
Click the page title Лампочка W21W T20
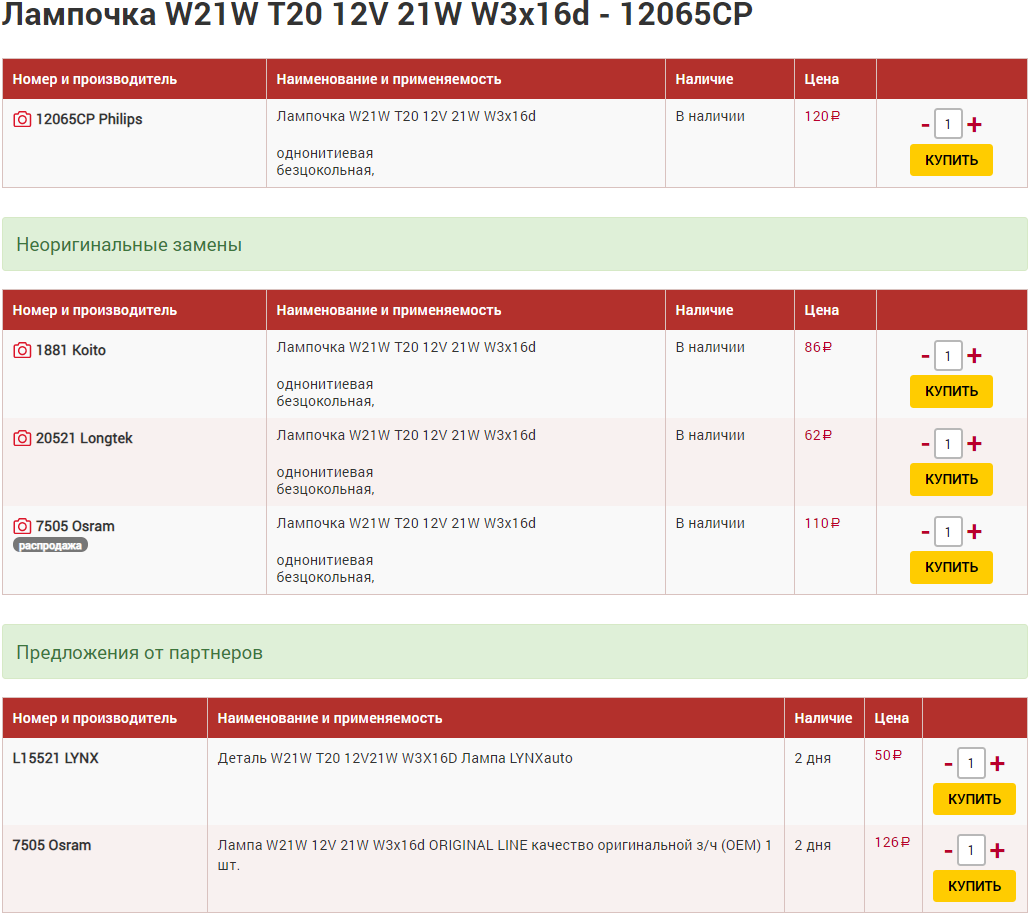377,14
